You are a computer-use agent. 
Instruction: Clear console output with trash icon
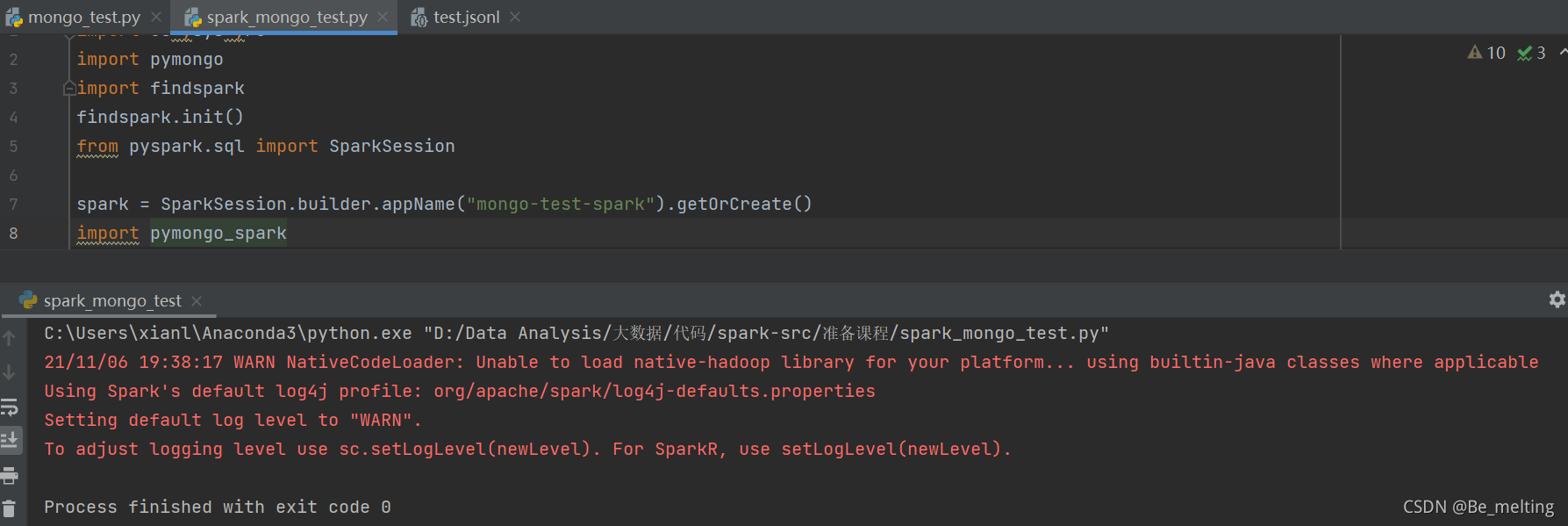pyautogui.click(x=10, y=508)
